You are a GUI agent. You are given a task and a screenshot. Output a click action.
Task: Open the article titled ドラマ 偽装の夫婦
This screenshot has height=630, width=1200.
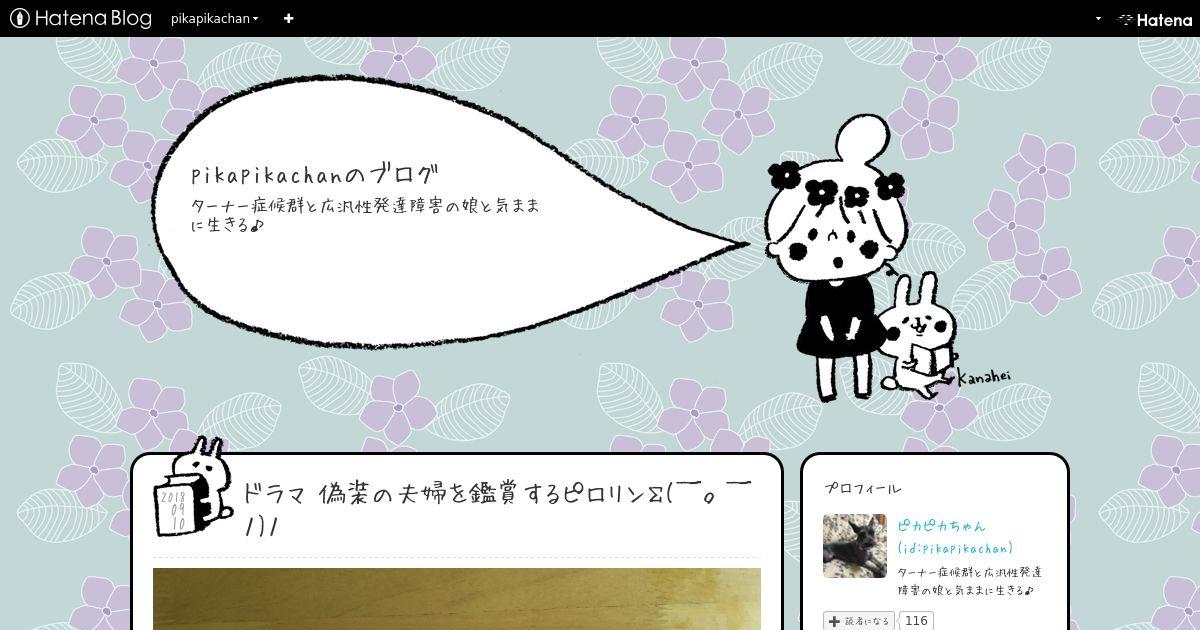[496, 508]
